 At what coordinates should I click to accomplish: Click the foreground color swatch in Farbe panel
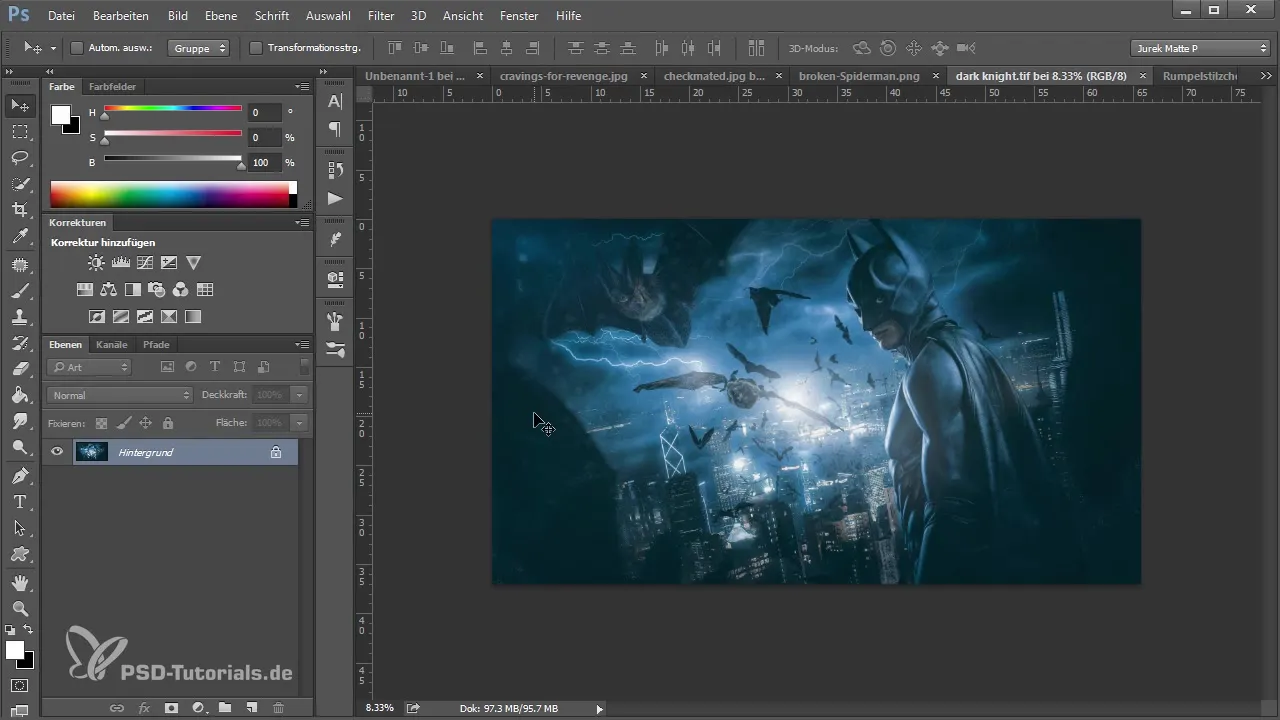tap(61, 114)
